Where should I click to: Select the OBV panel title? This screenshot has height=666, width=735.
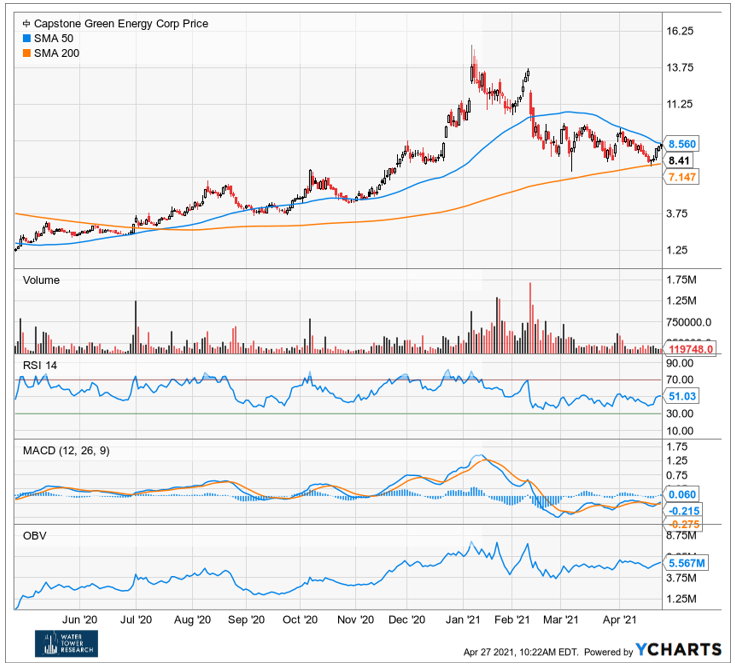pyautogui.click(x=35, y=536)
